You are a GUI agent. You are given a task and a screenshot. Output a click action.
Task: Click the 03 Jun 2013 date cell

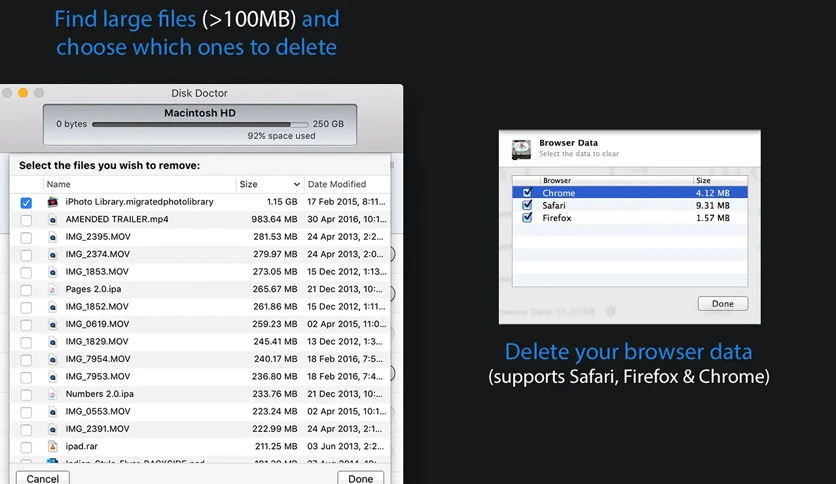(x=345, y=446)
